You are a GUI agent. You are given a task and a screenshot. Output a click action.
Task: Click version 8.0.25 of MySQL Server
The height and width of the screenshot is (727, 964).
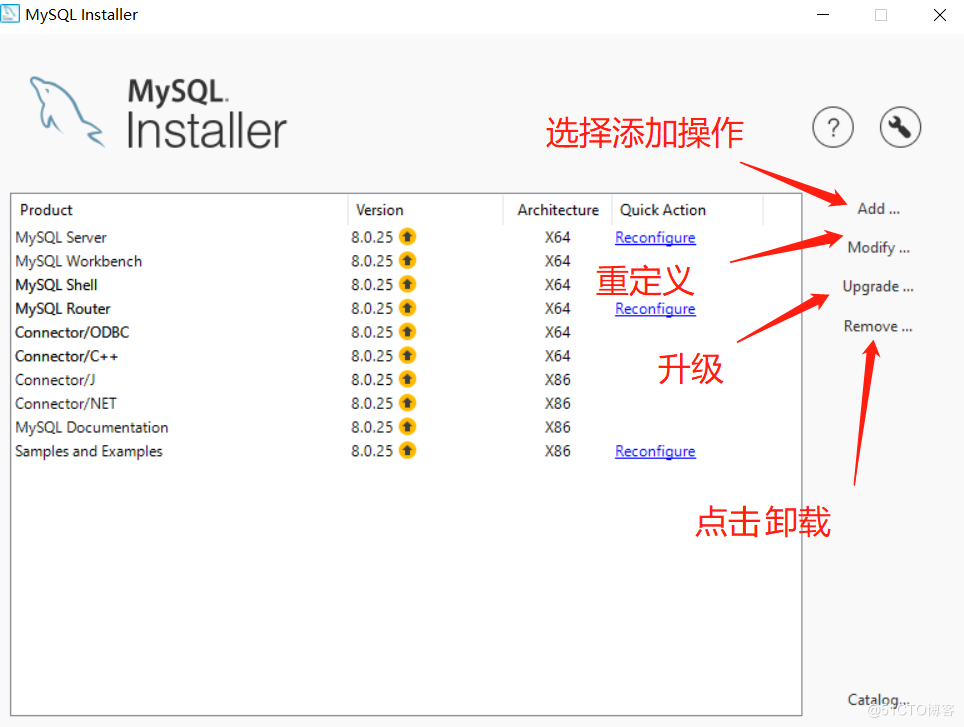[372, 237]
